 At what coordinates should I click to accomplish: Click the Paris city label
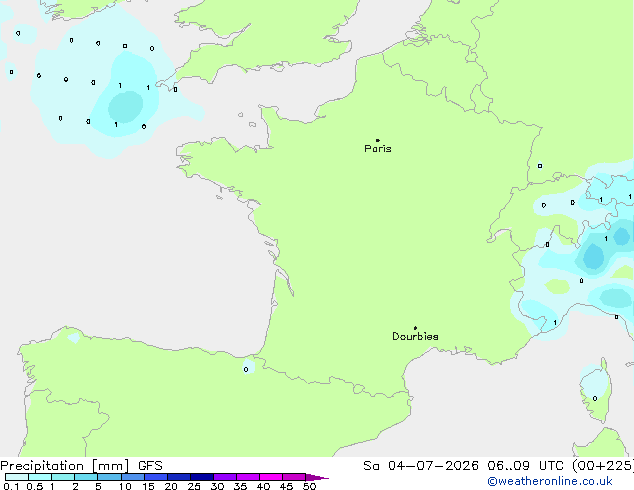click(378, 149)
